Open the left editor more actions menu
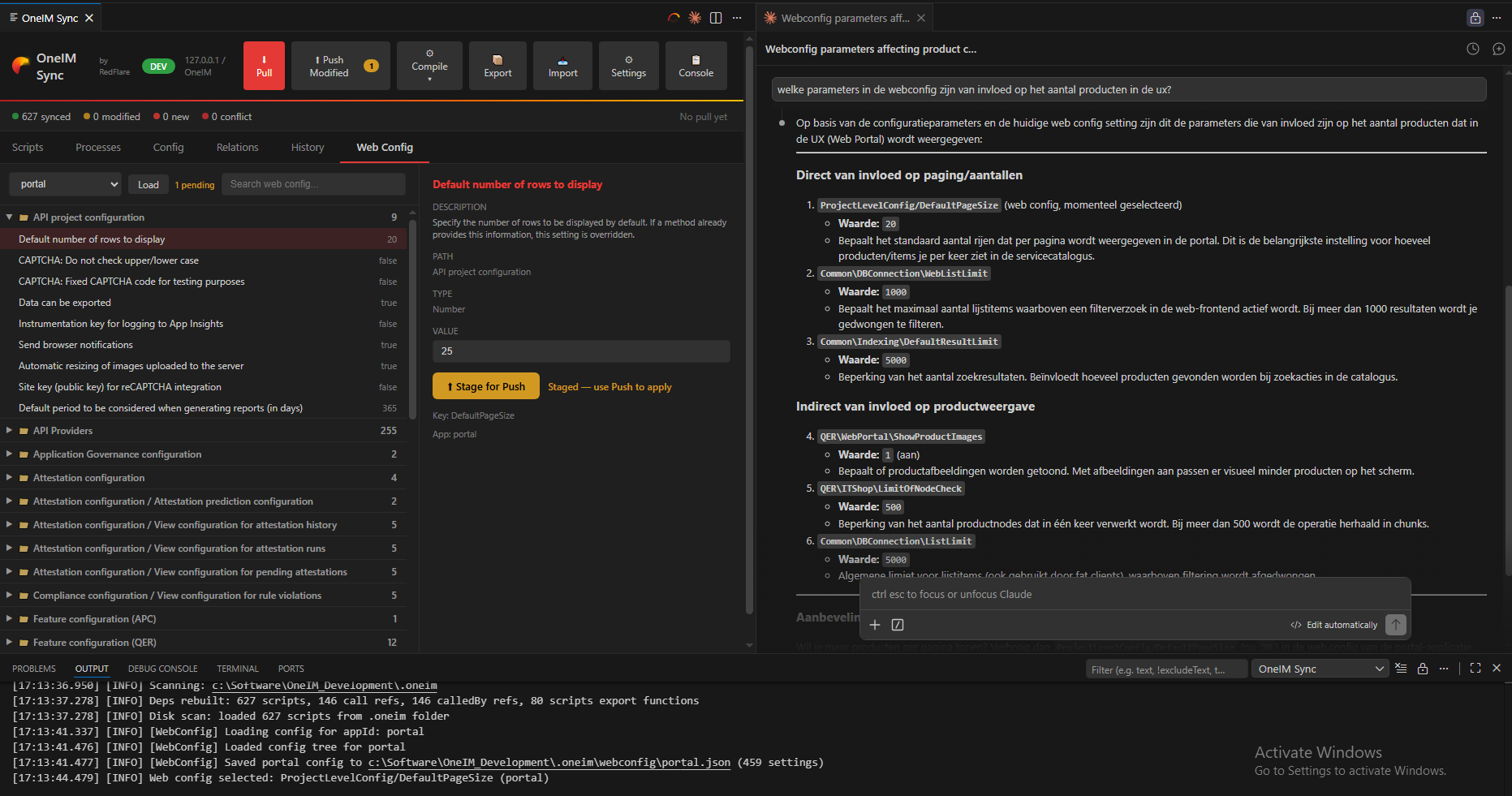 pyautogui.click(x=737, y=18)
